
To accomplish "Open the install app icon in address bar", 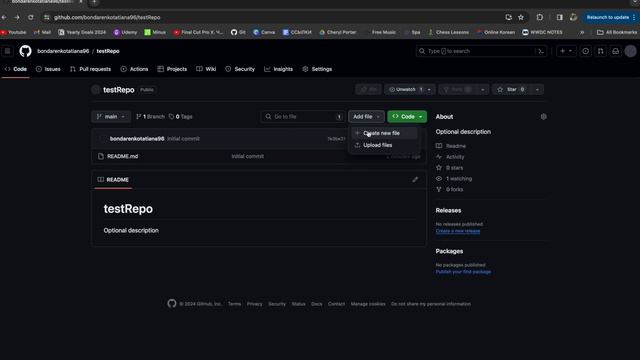I will tap(508, 17).
